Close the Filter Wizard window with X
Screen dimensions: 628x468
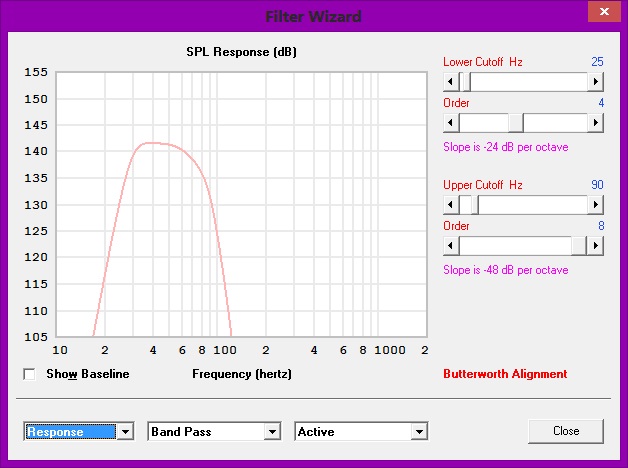tap(604, 12)
